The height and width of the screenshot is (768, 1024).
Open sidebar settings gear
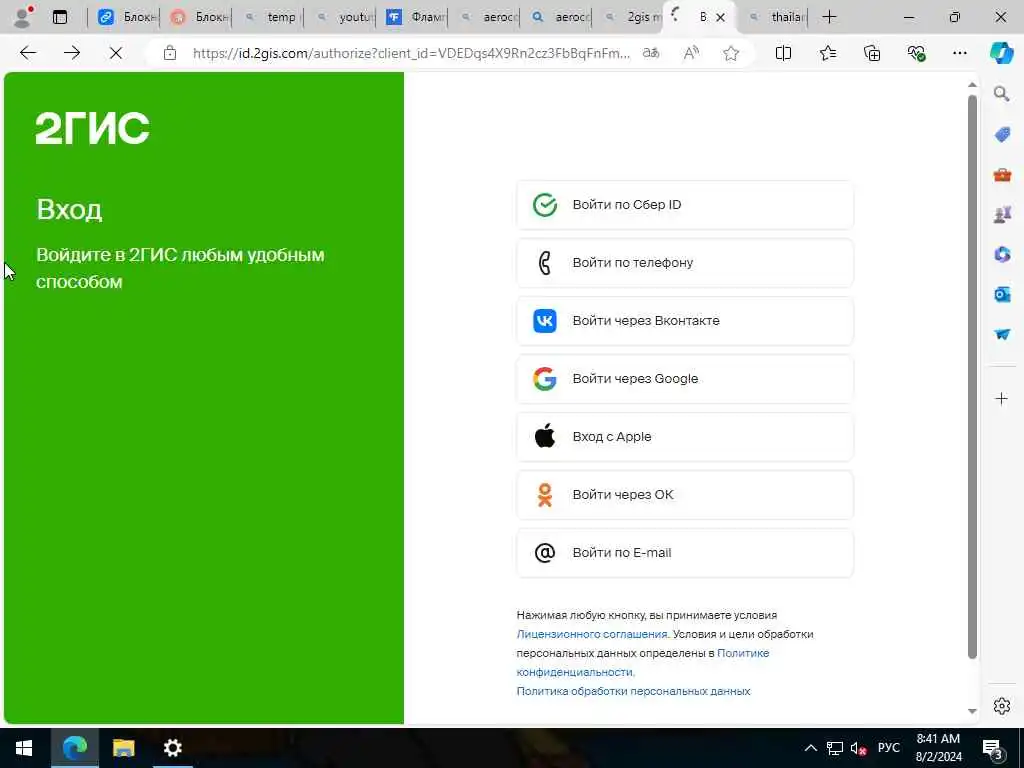pos(1001,706)
